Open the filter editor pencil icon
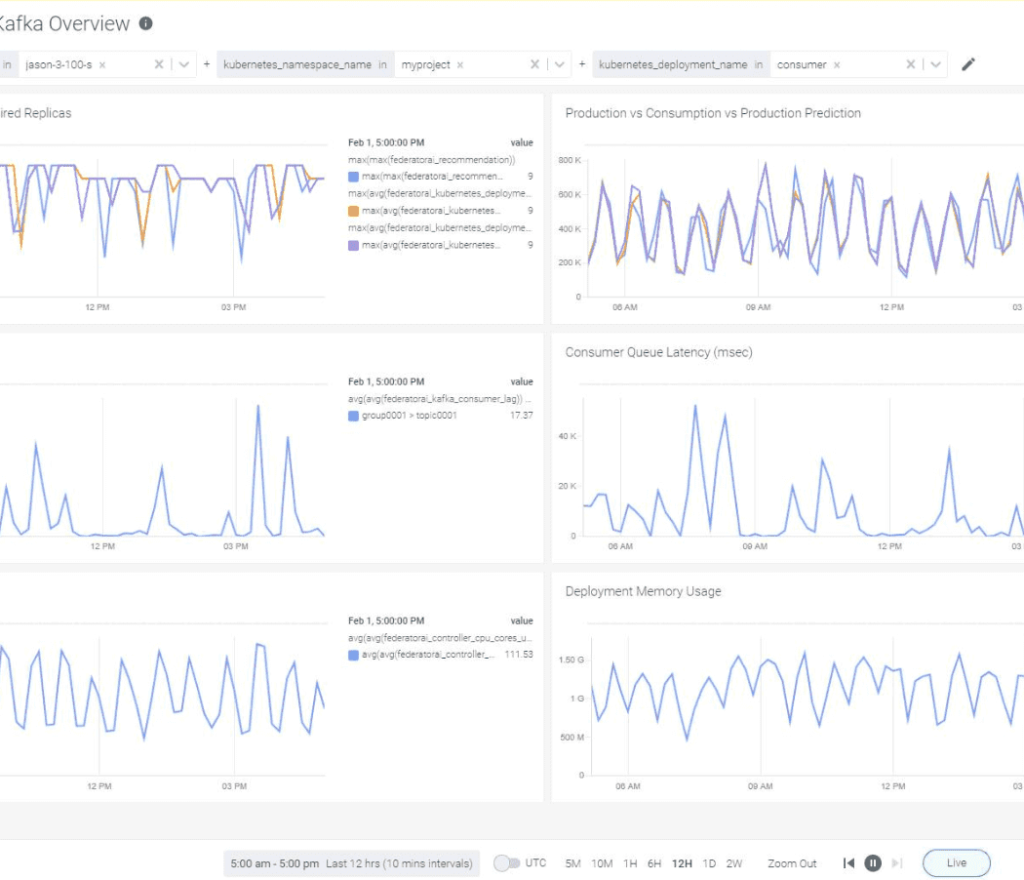Screen dimensions: 1024x880 (x=968, y=63)
